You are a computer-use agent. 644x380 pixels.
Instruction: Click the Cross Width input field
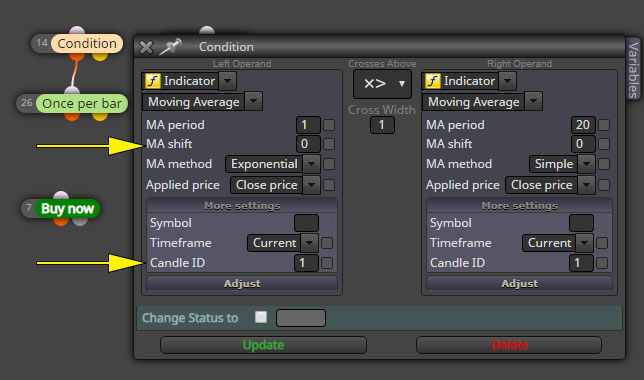(382, 125)
